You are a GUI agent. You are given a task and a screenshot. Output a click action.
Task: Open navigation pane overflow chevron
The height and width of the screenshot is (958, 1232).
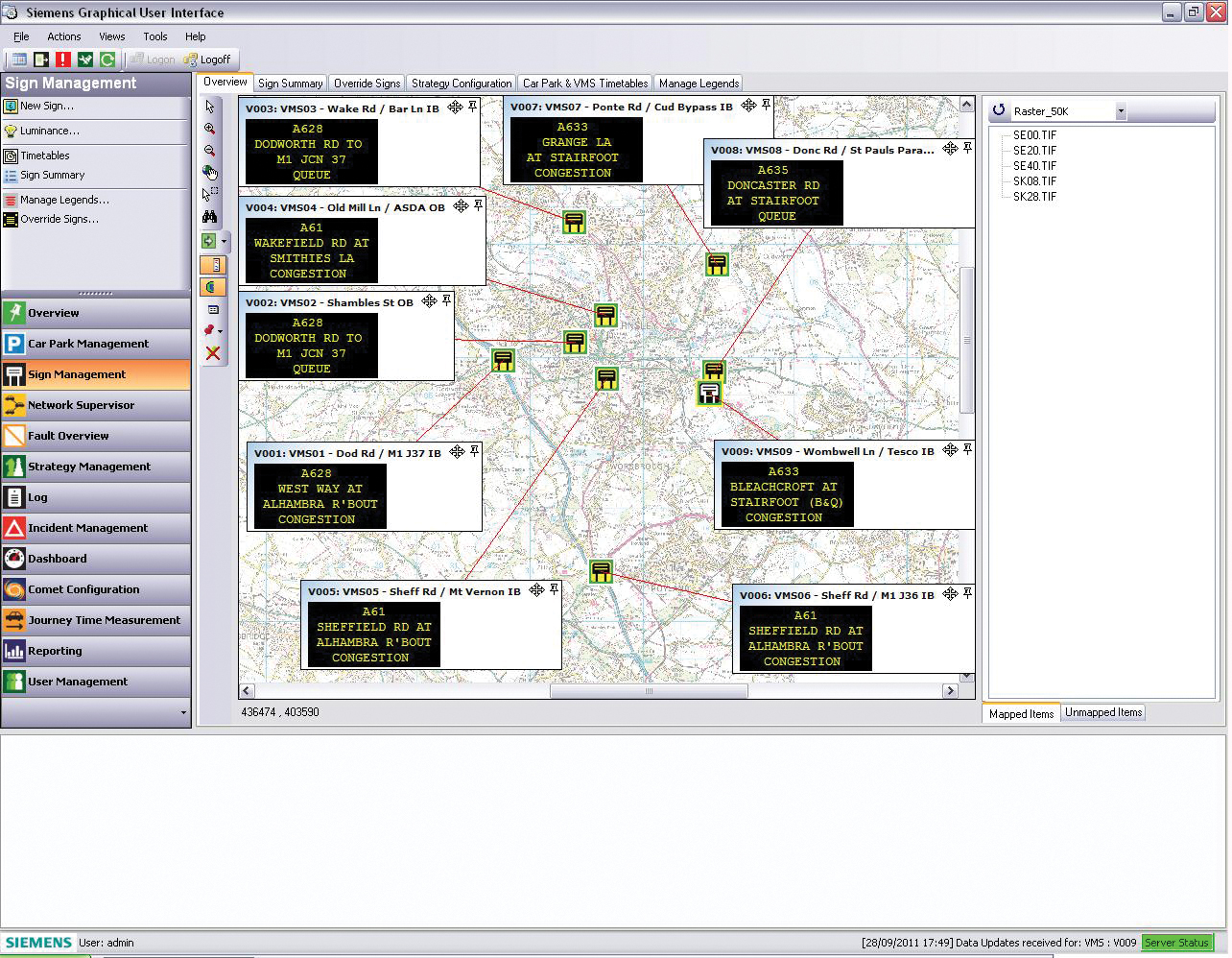tap(183, 712)
